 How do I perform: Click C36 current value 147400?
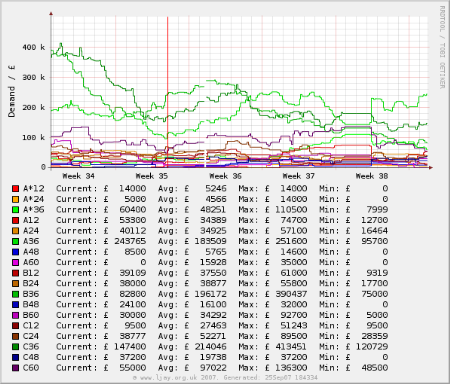coord(130,347)
